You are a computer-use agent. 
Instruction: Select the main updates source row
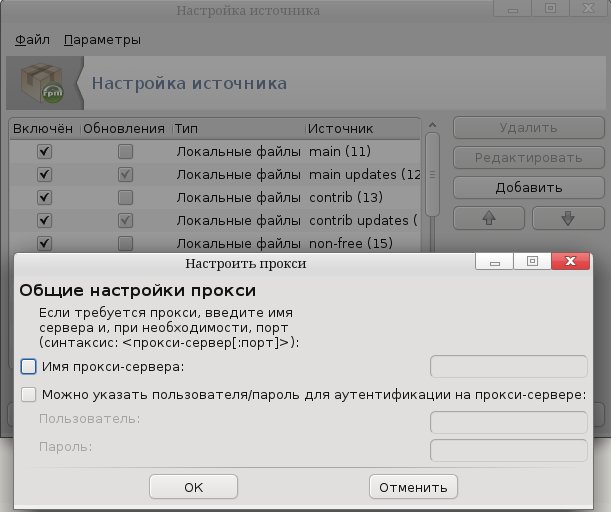(215, 175)
